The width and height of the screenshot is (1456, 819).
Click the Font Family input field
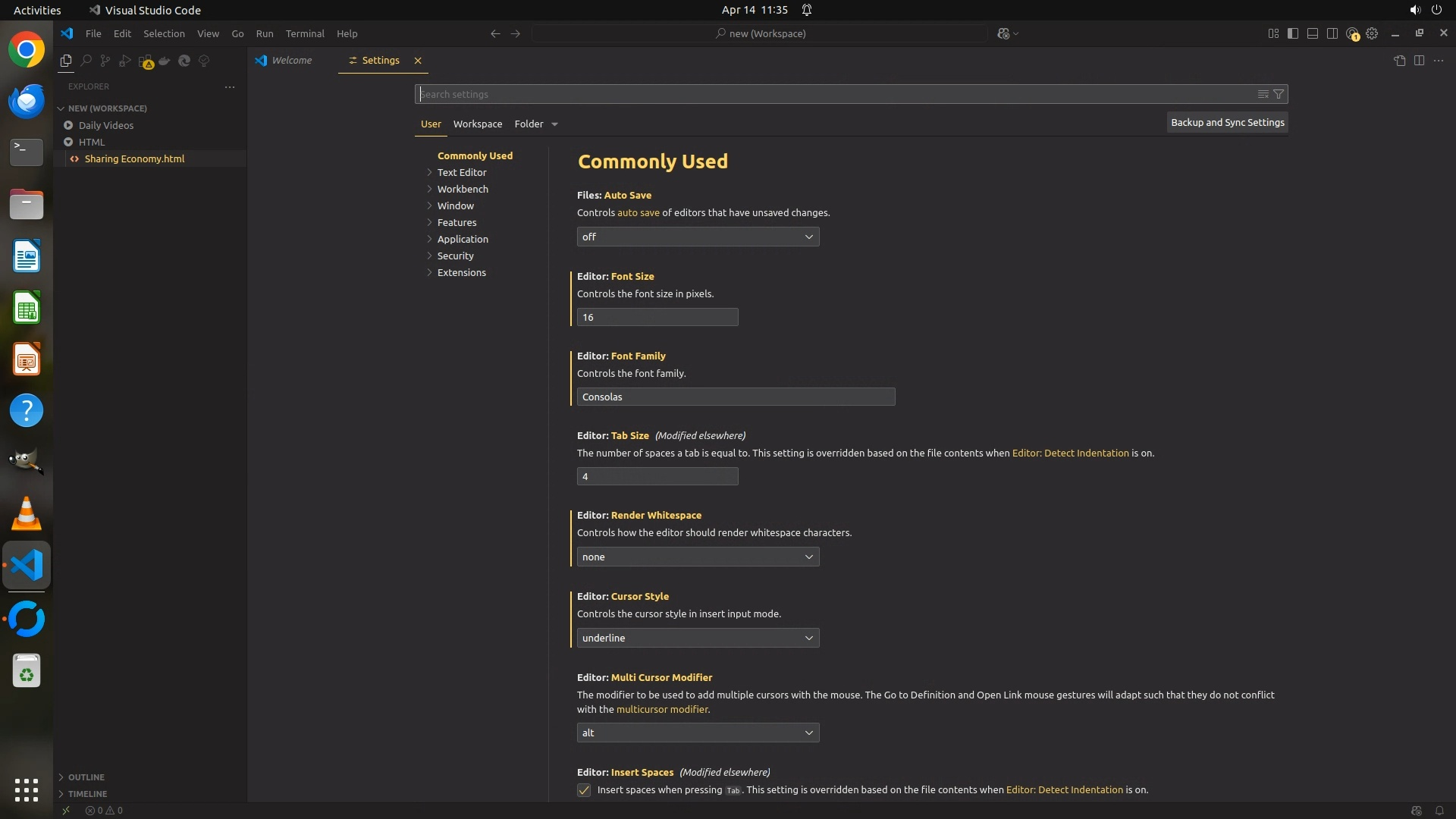(736, 397)
